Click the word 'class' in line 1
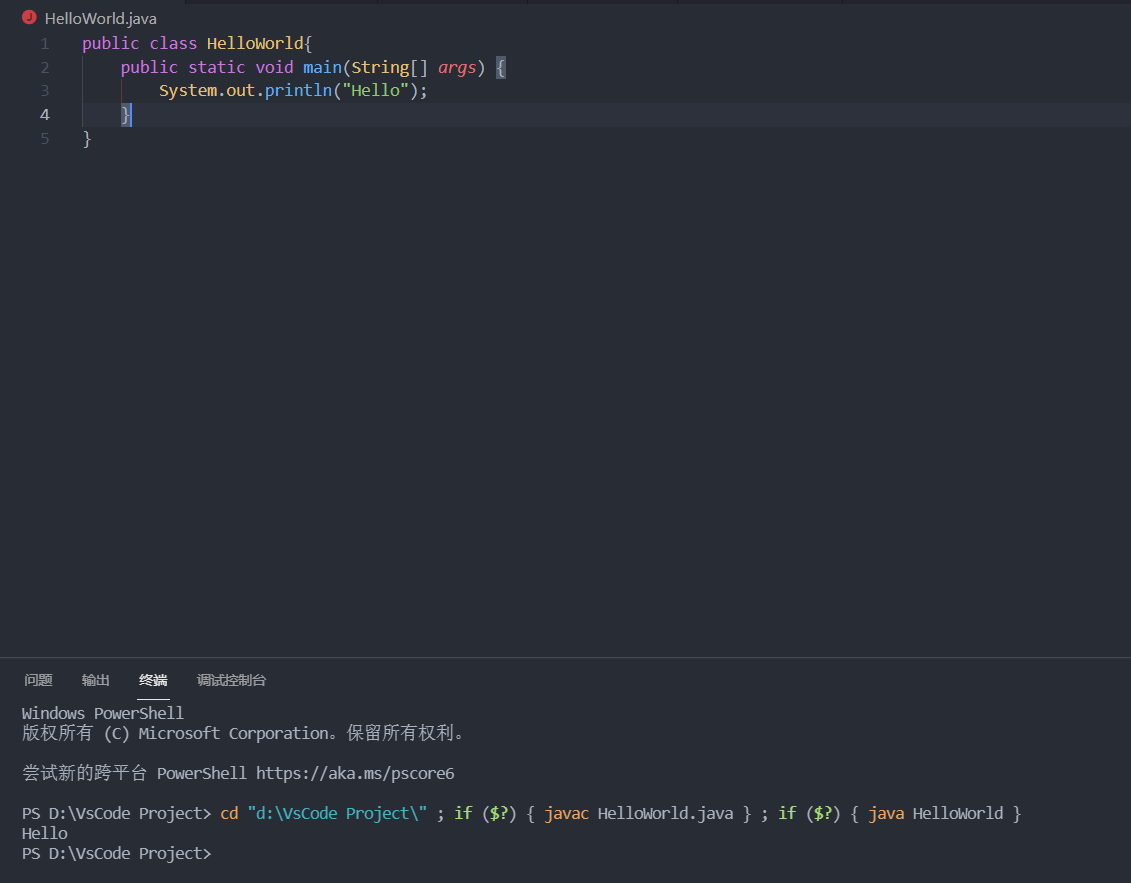Viewport: 1131px width, 883px height. [x=173, y=43]
